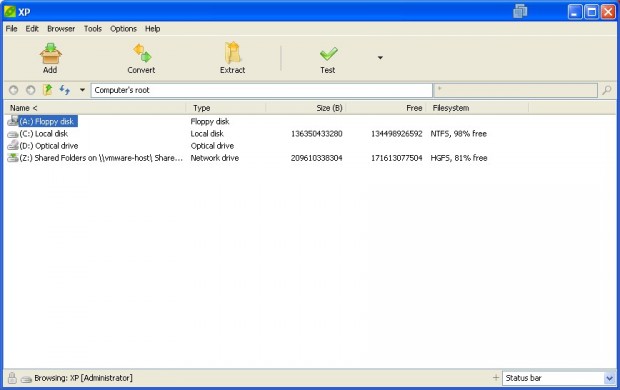
Task: Click the 'Network drive' type cell
Action: coord(215,158)
